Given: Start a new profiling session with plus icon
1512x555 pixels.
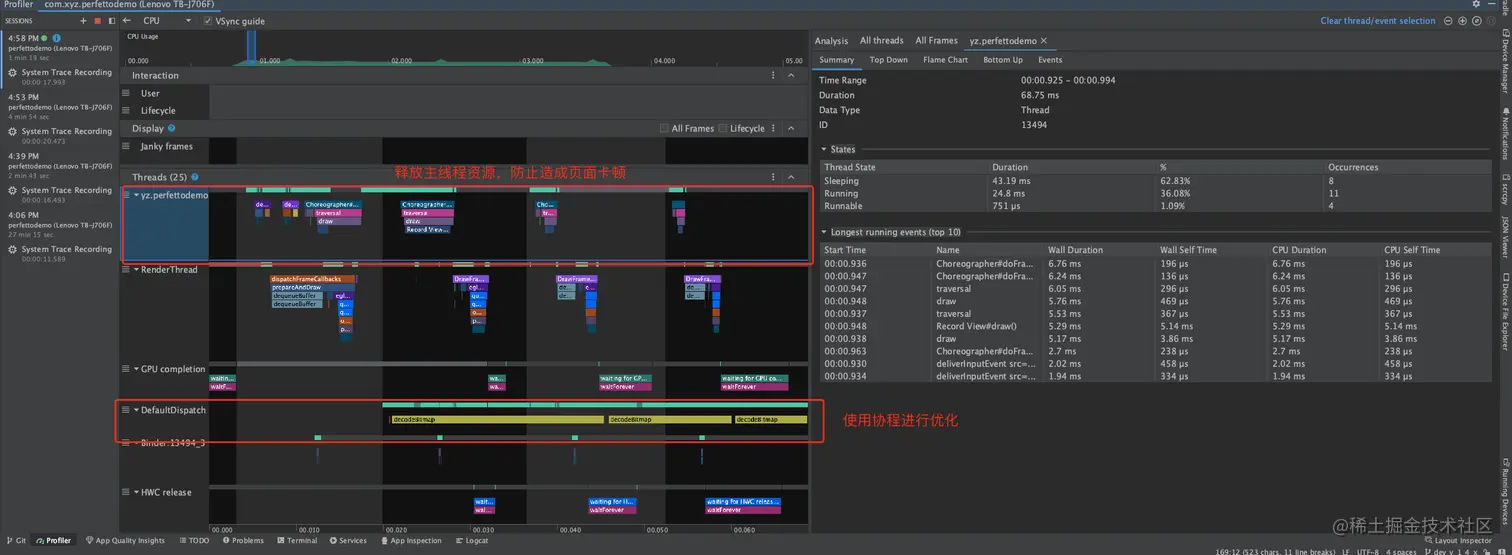Looking at the screenshot, I should point(83,21).
